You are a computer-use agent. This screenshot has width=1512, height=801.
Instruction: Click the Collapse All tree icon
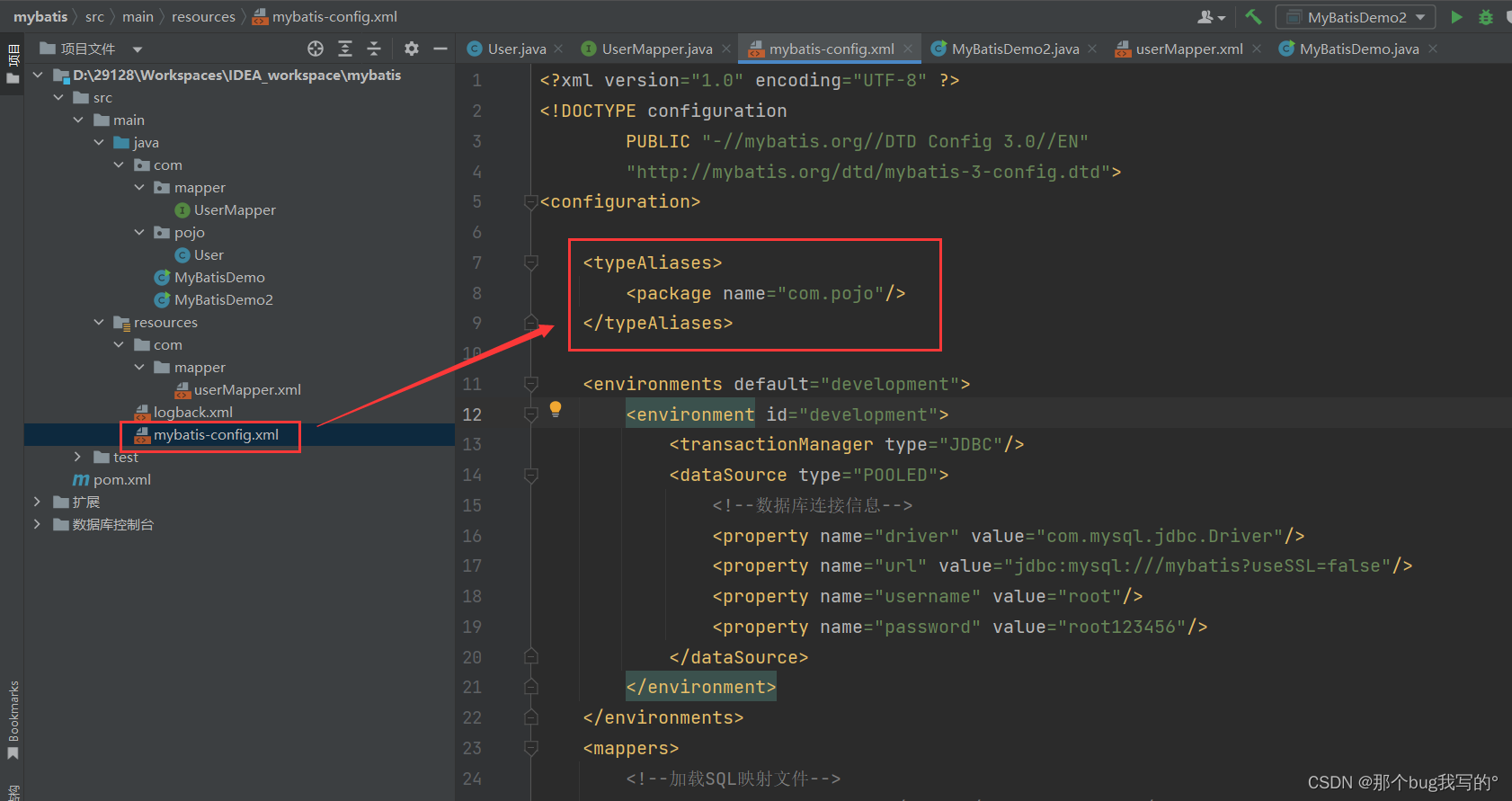point(375,49)
